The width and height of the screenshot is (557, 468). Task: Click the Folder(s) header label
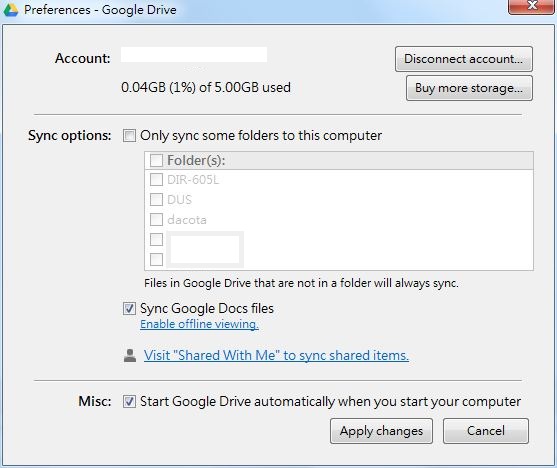pyautogui.click(x=196, y=161)
